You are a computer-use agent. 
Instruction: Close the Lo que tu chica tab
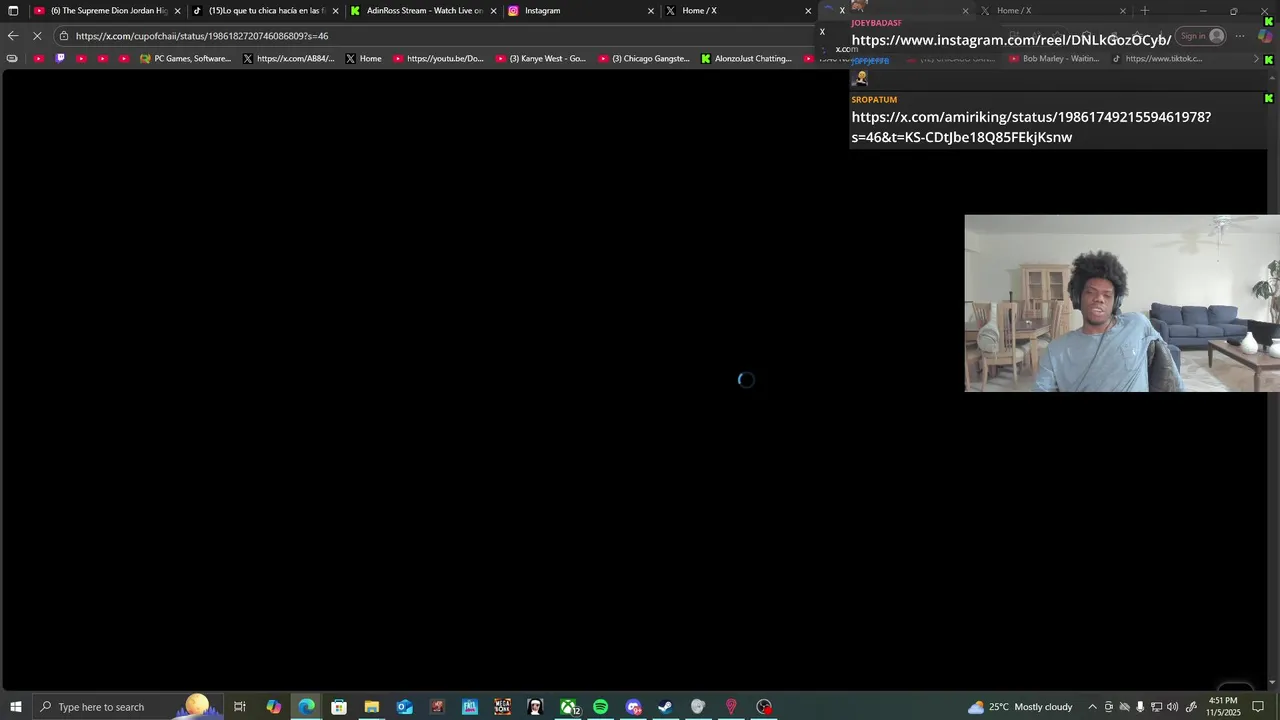coord(336,11)
